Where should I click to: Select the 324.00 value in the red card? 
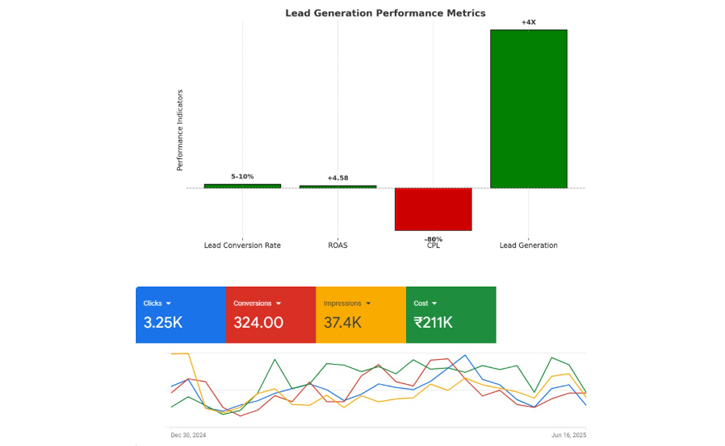(x=258, y=323)
